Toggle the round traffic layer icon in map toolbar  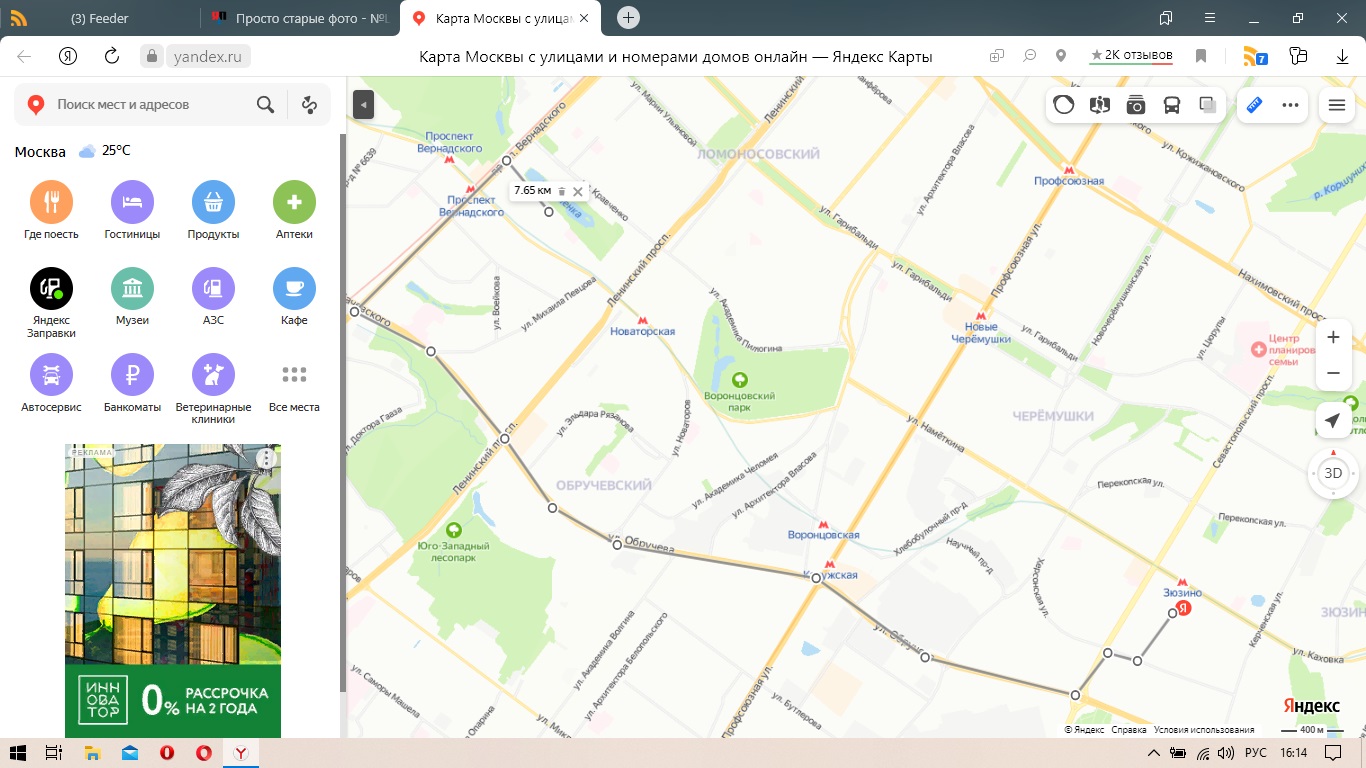pos(1064,104)
